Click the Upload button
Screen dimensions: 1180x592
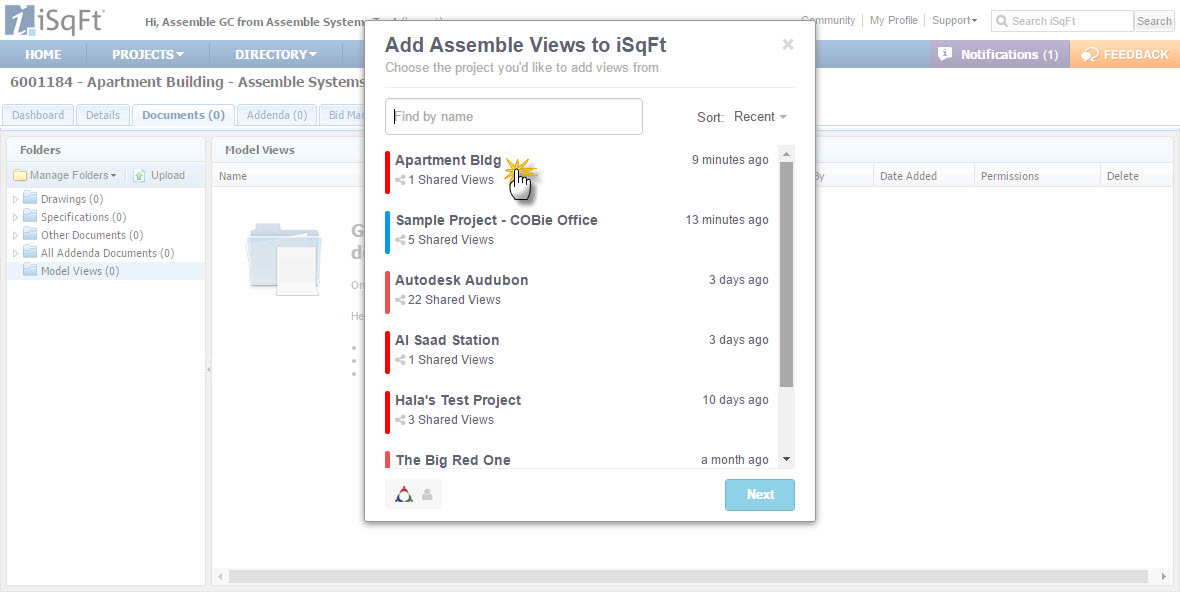pyautogui.click(x=159, y=175)
